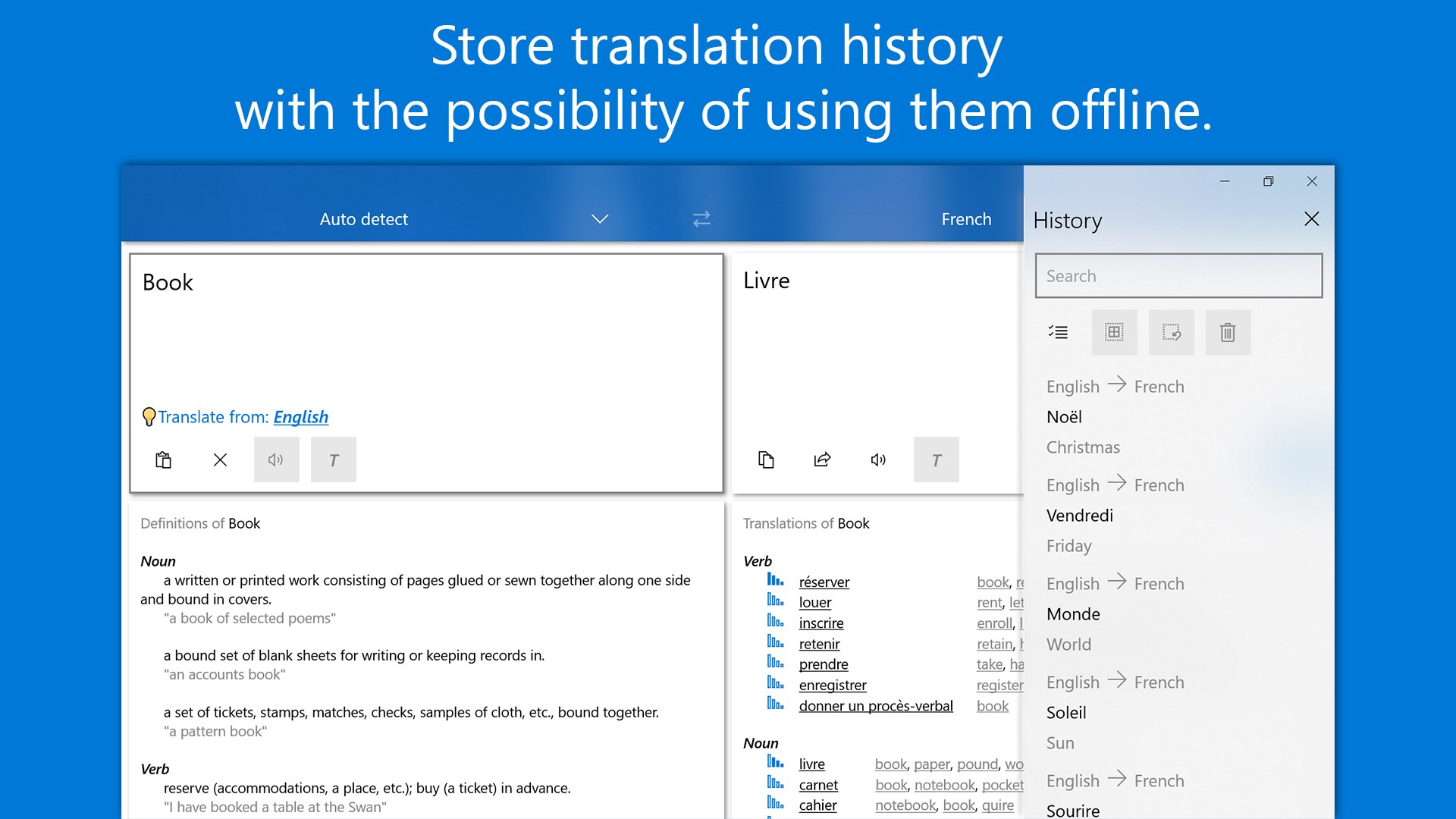This screenshot has width=1456, height=819.
Task: Click the select all history icon
Action: point(1114,332)
